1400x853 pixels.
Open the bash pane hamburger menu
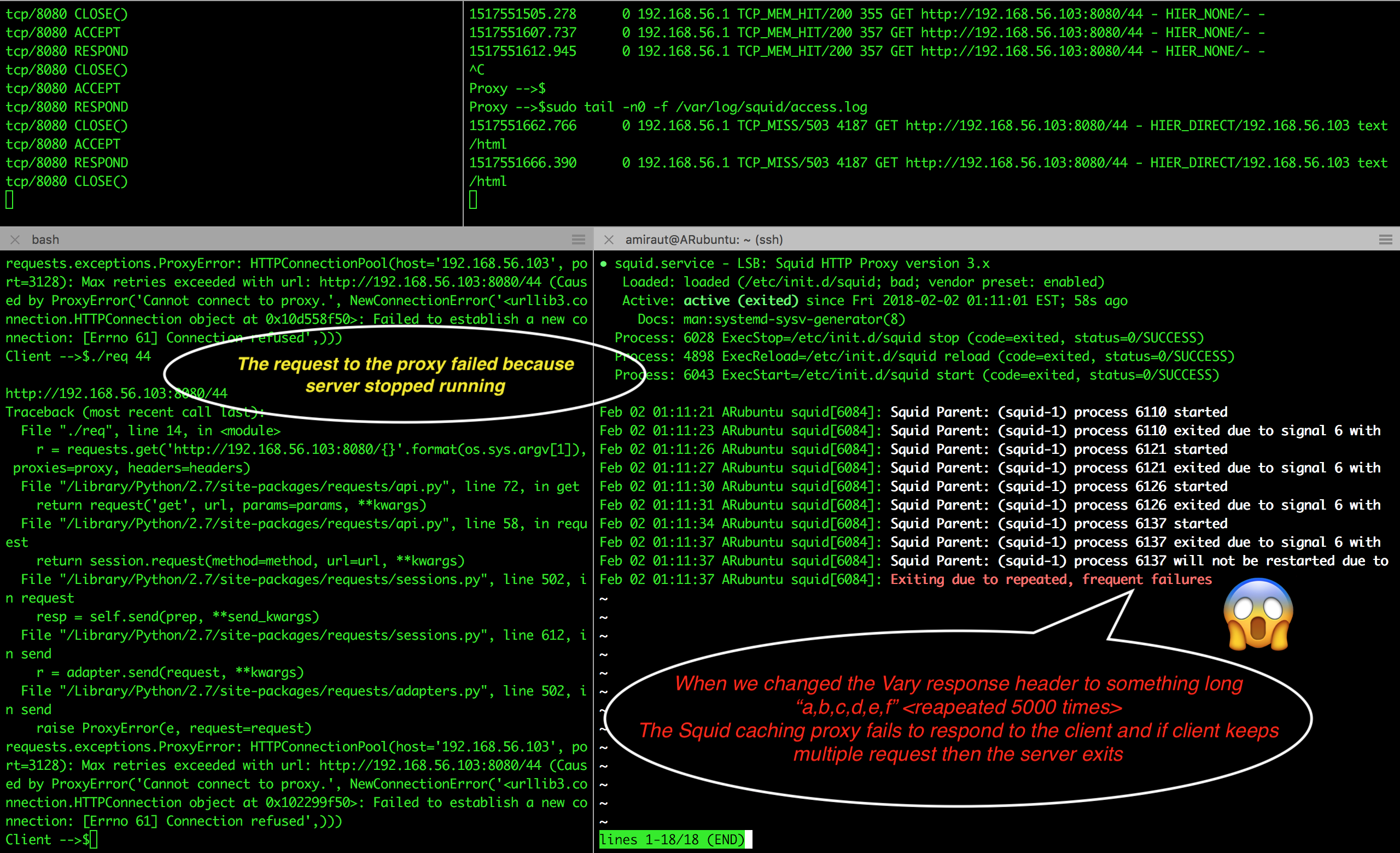[x=579, y=239]
